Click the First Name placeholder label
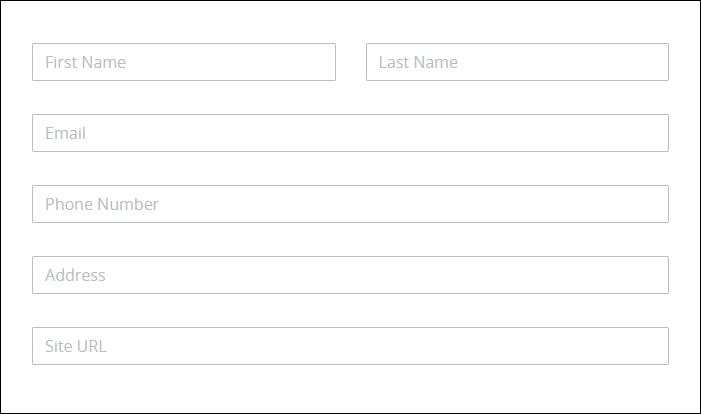The width and height of the screenshot is (701, 414). tap(85, 62)
